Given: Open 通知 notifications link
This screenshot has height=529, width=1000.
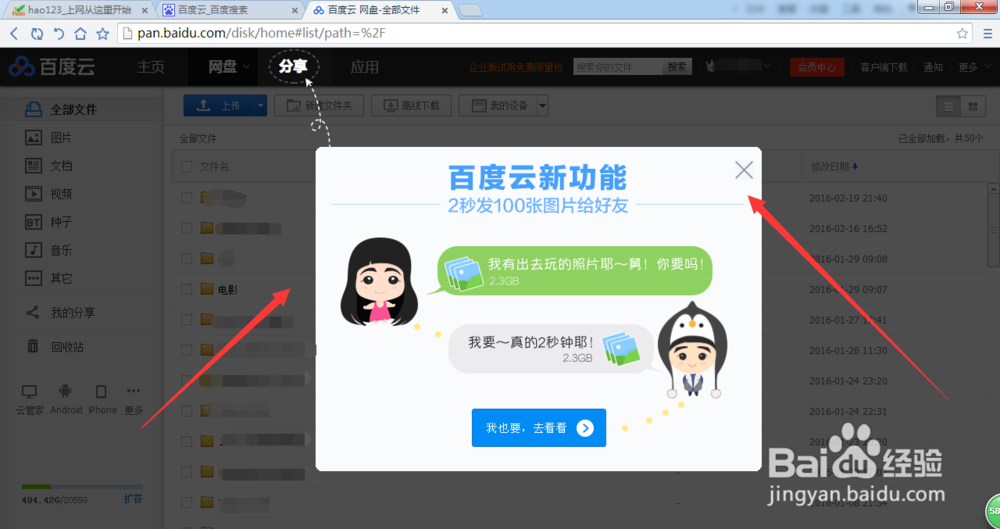Looking at the screenshot, I should click(933, 67).
